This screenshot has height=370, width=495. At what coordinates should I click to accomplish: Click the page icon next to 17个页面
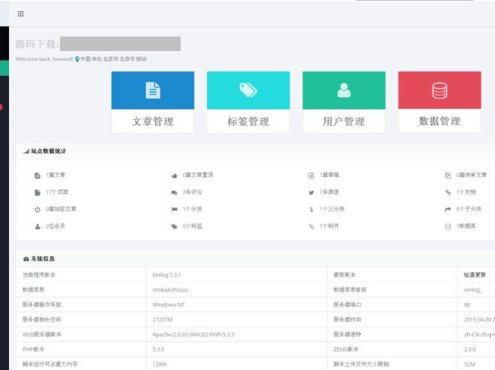click(x=37, y=192)
